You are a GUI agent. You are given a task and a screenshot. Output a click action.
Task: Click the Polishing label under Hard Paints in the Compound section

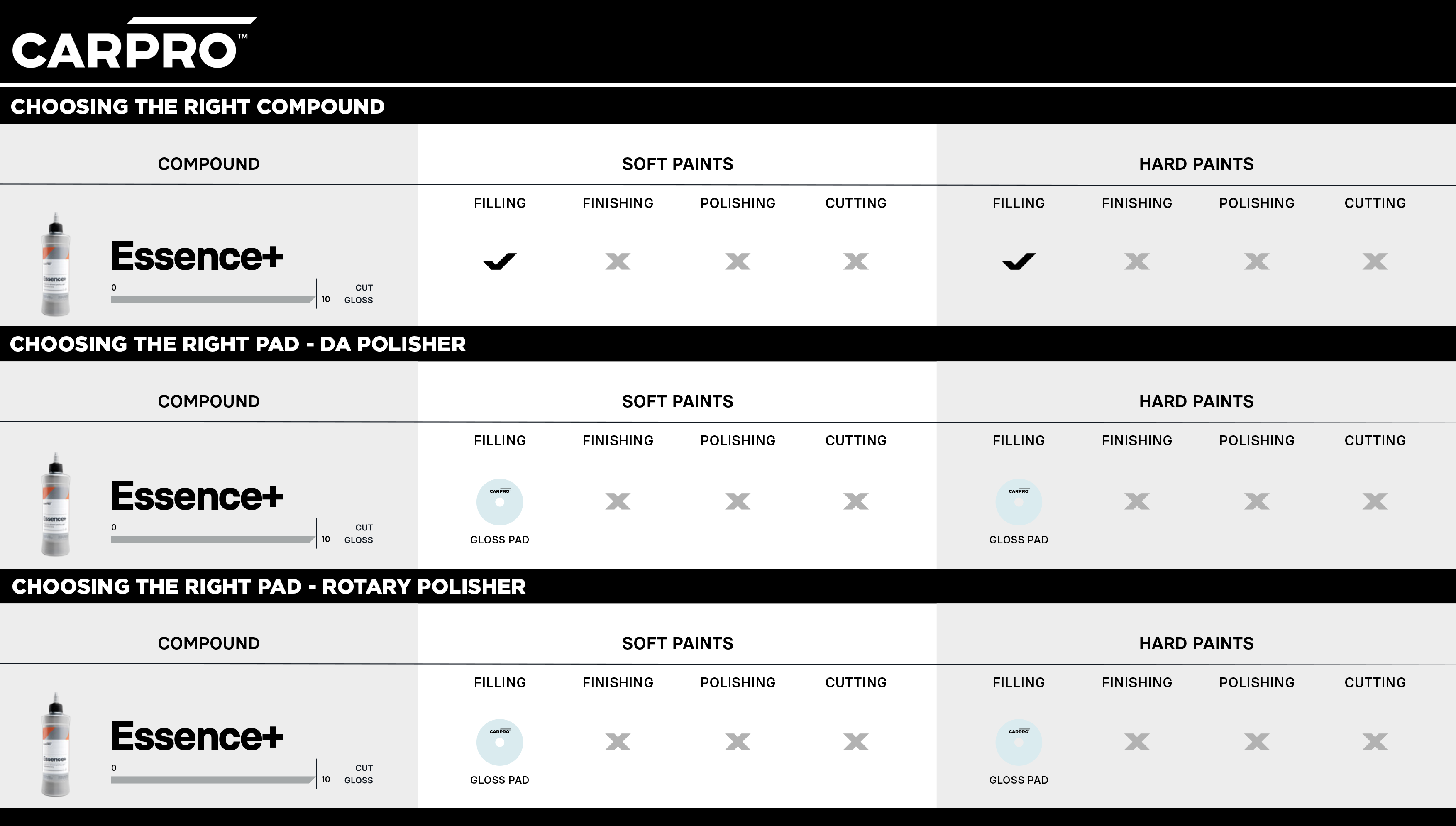[x=1257, y=203]
